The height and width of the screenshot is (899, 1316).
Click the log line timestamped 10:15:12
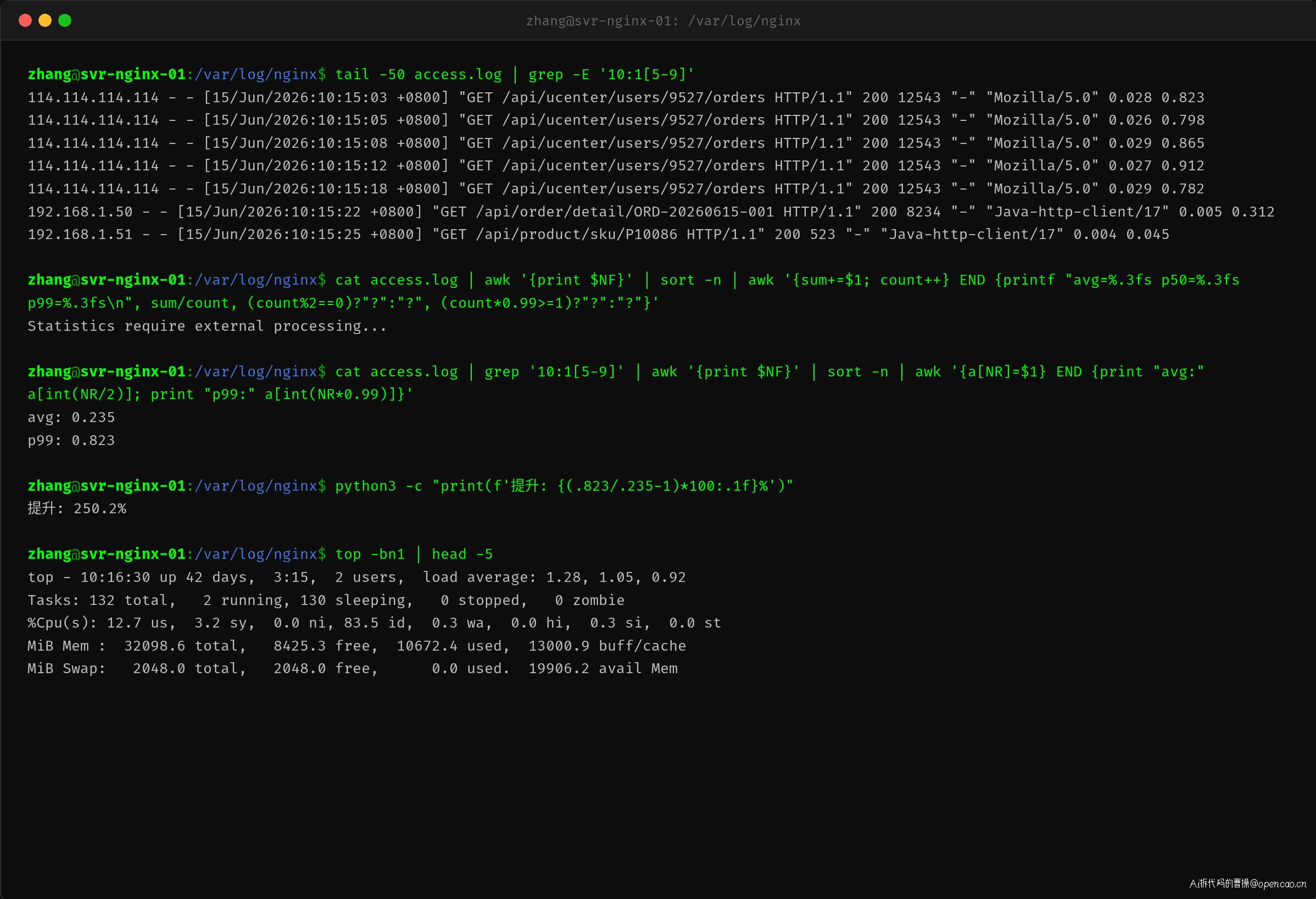tap(616, 166)
